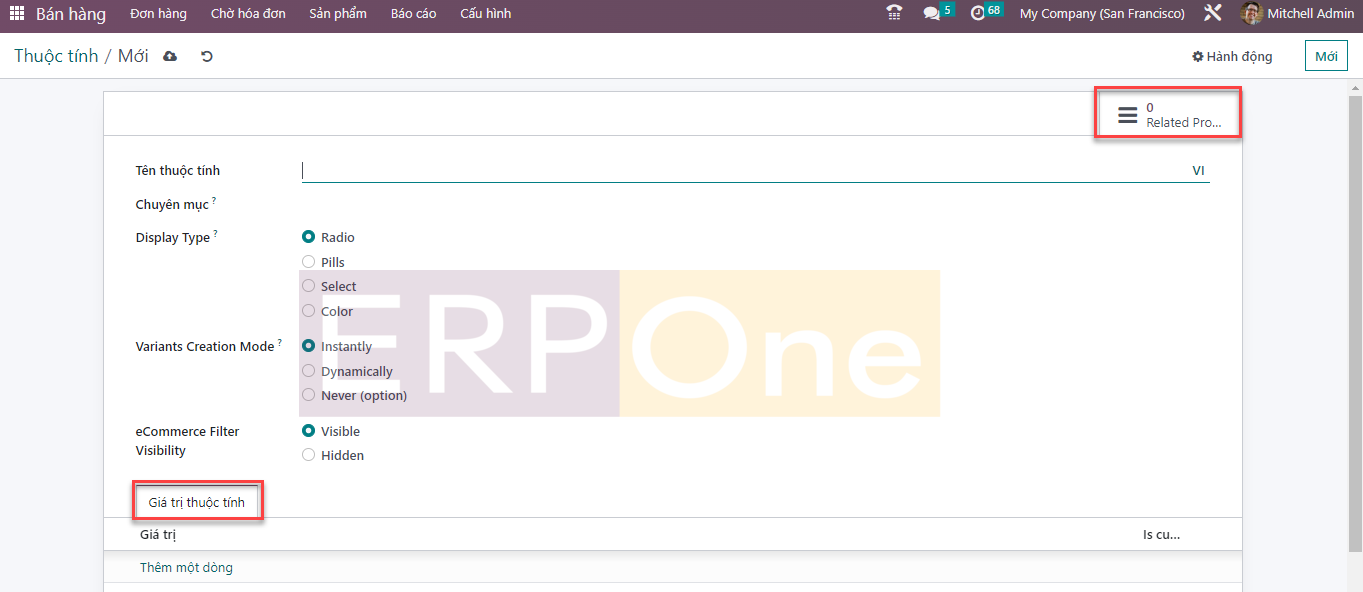Select the Color display type

pyautogui.click(x=309, y=311)
